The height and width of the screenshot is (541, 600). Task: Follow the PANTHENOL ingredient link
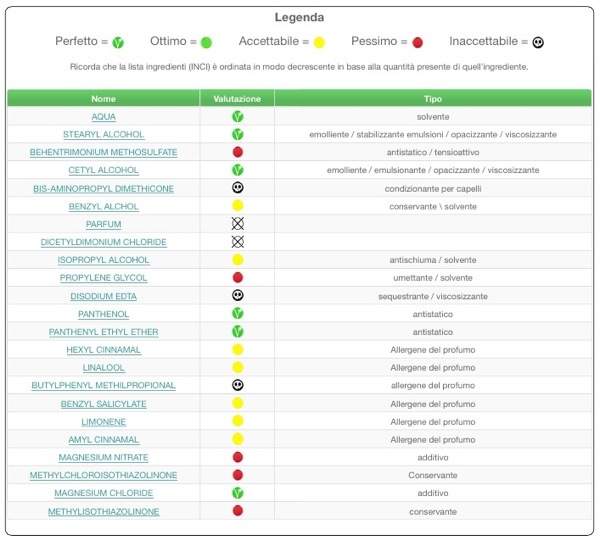[x=104, y=314]
